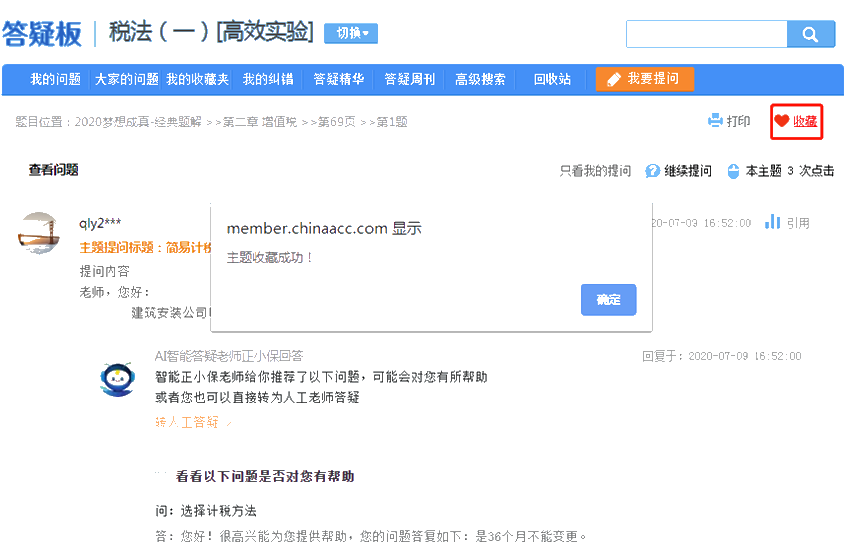Select 大家的问题 in navigation bar
Image resolution: width=845 pixels, height=550 pixels.
(127, 79)
